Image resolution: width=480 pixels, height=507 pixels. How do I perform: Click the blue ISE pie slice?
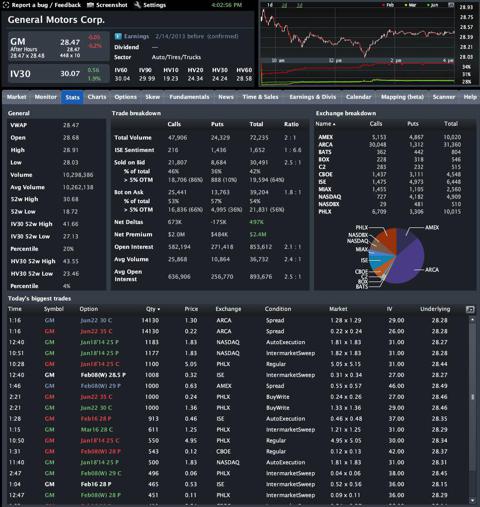coord(378,261)
